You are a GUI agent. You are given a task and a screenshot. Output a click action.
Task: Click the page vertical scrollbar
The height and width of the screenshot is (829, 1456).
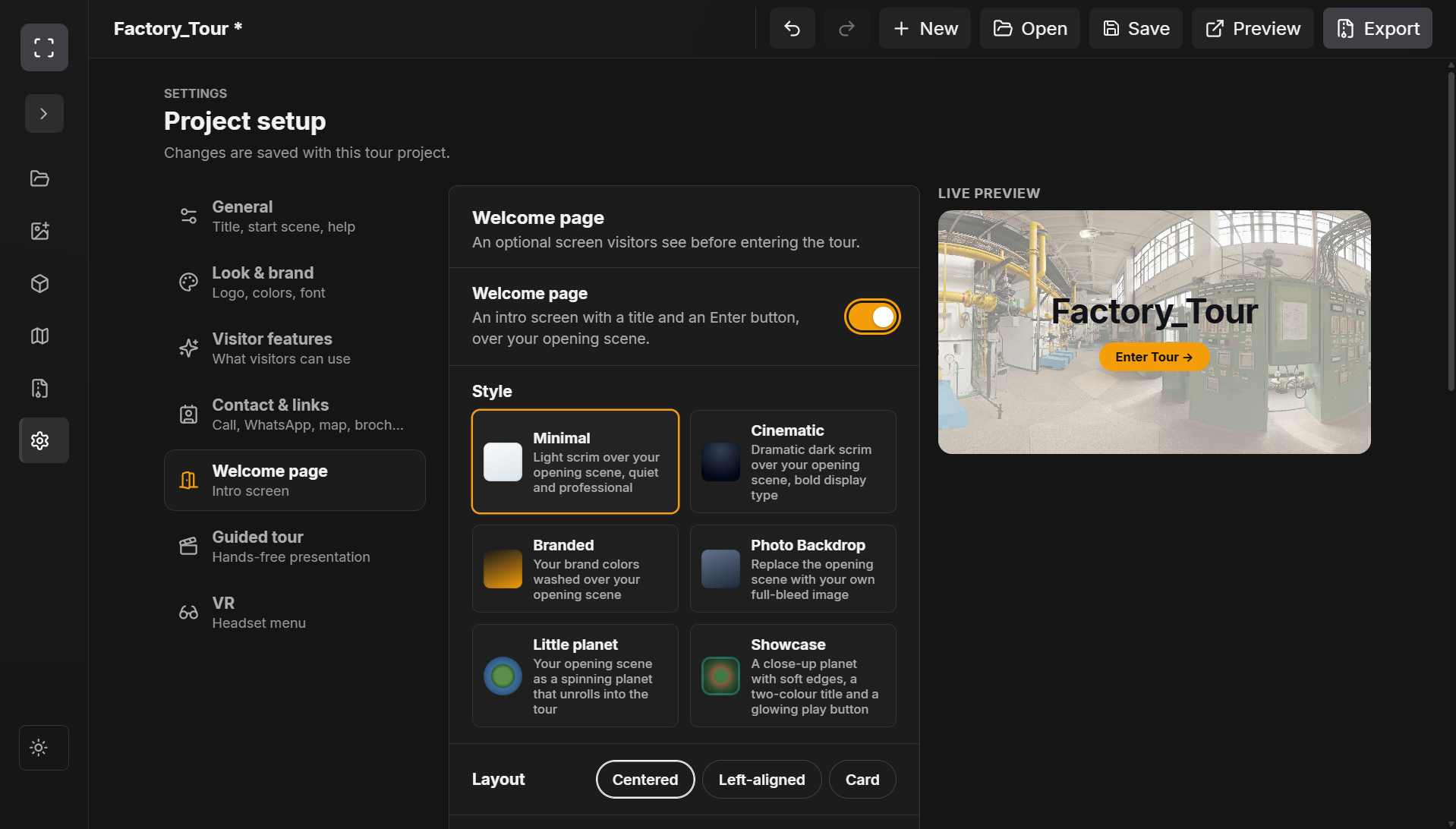tap(1451, 232)
